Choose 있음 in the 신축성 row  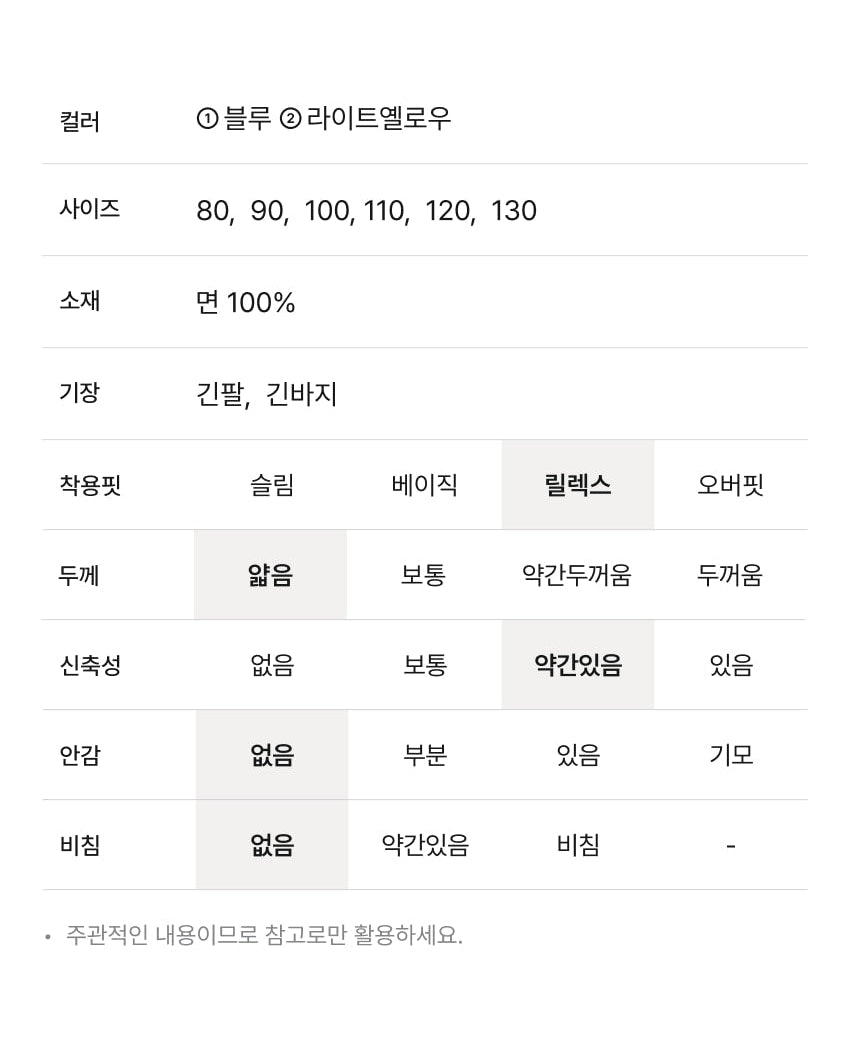point(731,666)
